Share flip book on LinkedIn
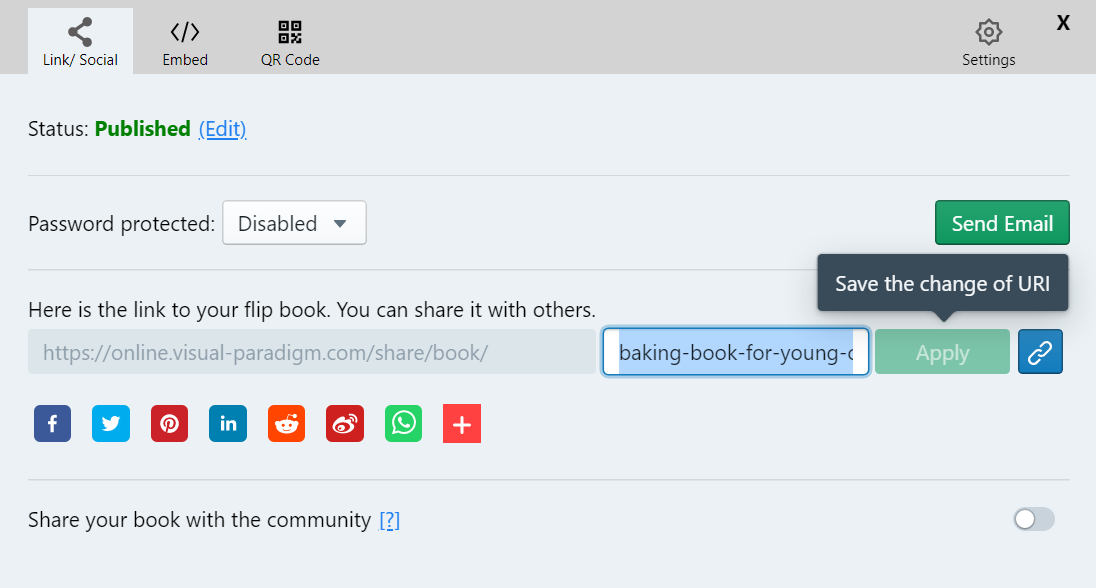The height and width of the screenshot is (588, 1096). point(228,423)
